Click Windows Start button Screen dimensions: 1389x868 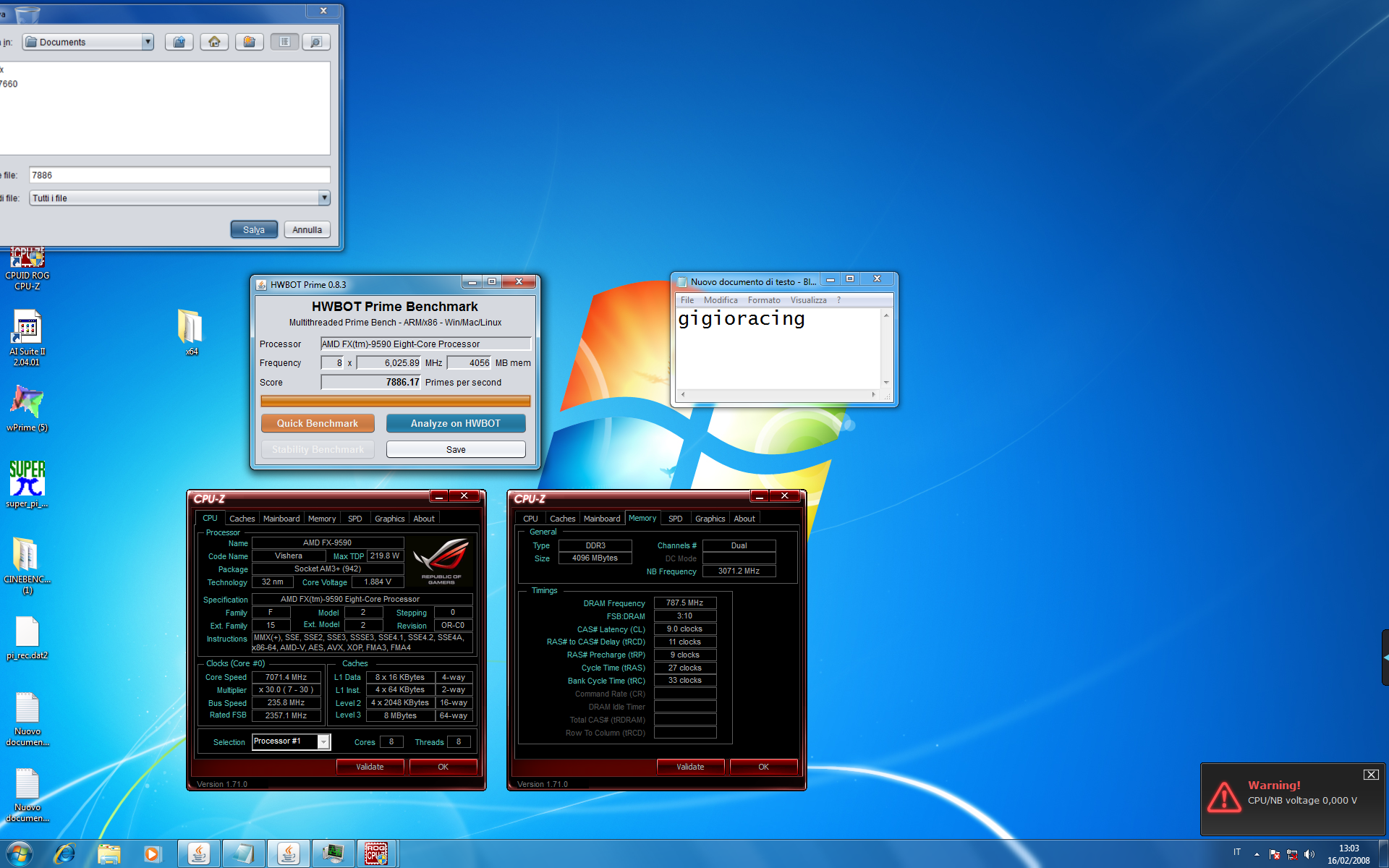coord(20,854)
